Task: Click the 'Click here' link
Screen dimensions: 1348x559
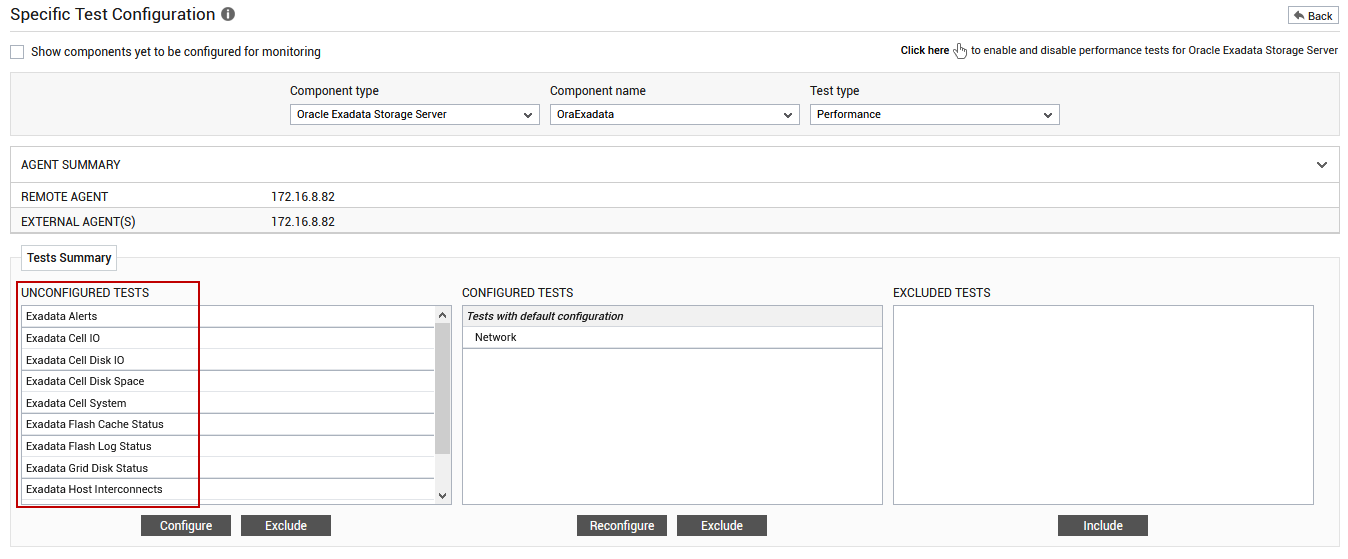Action: click(925, 50)
